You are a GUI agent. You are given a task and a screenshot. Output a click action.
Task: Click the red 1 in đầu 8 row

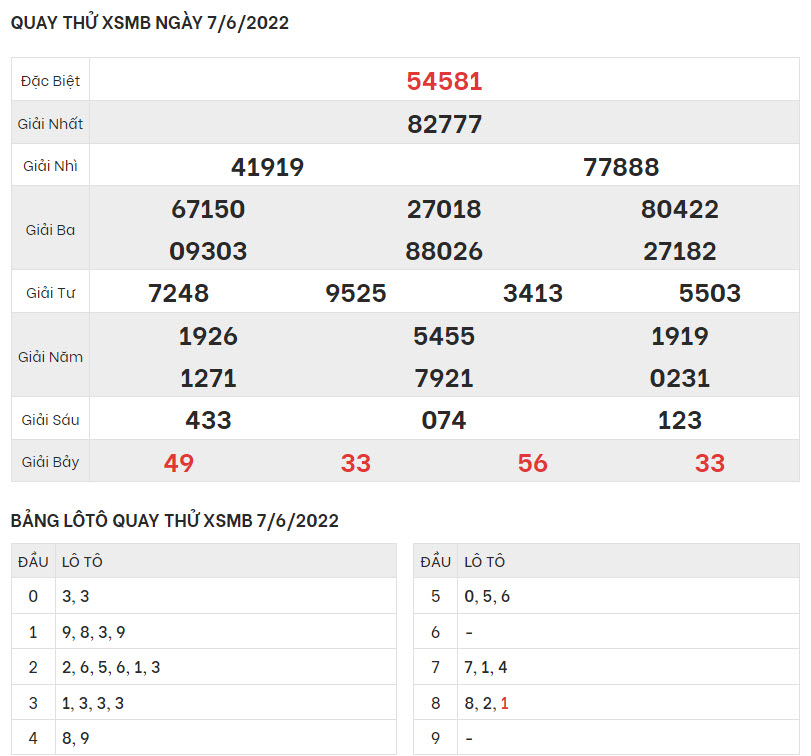505,704
